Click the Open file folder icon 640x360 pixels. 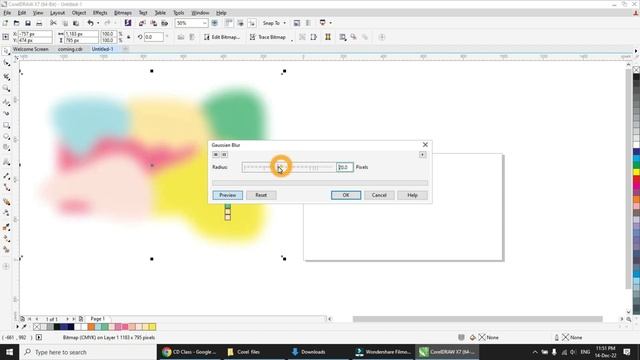tap(16, 23)
